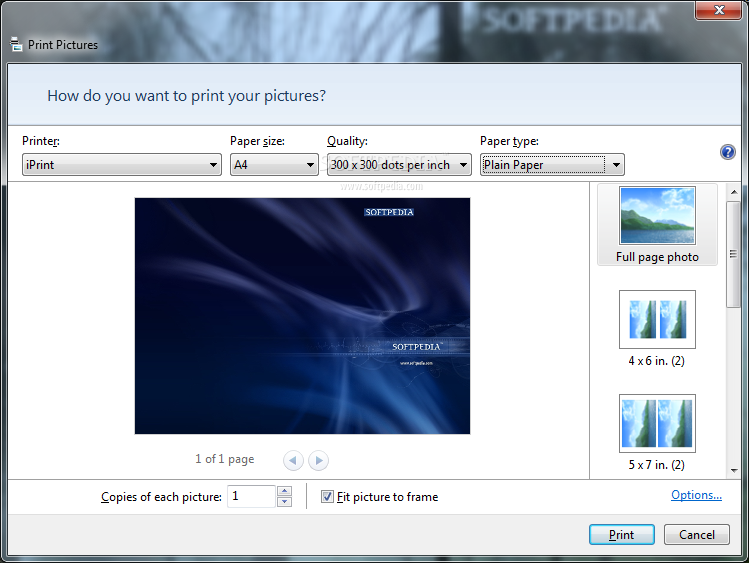Go to the previous page arrow
Image resolution: width=749 pixels, height=563 pixels.
[293, 460]
